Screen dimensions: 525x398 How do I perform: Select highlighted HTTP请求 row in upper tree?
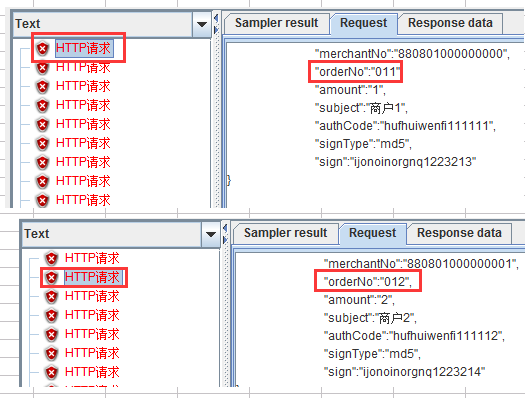click(x=85, y=48)
